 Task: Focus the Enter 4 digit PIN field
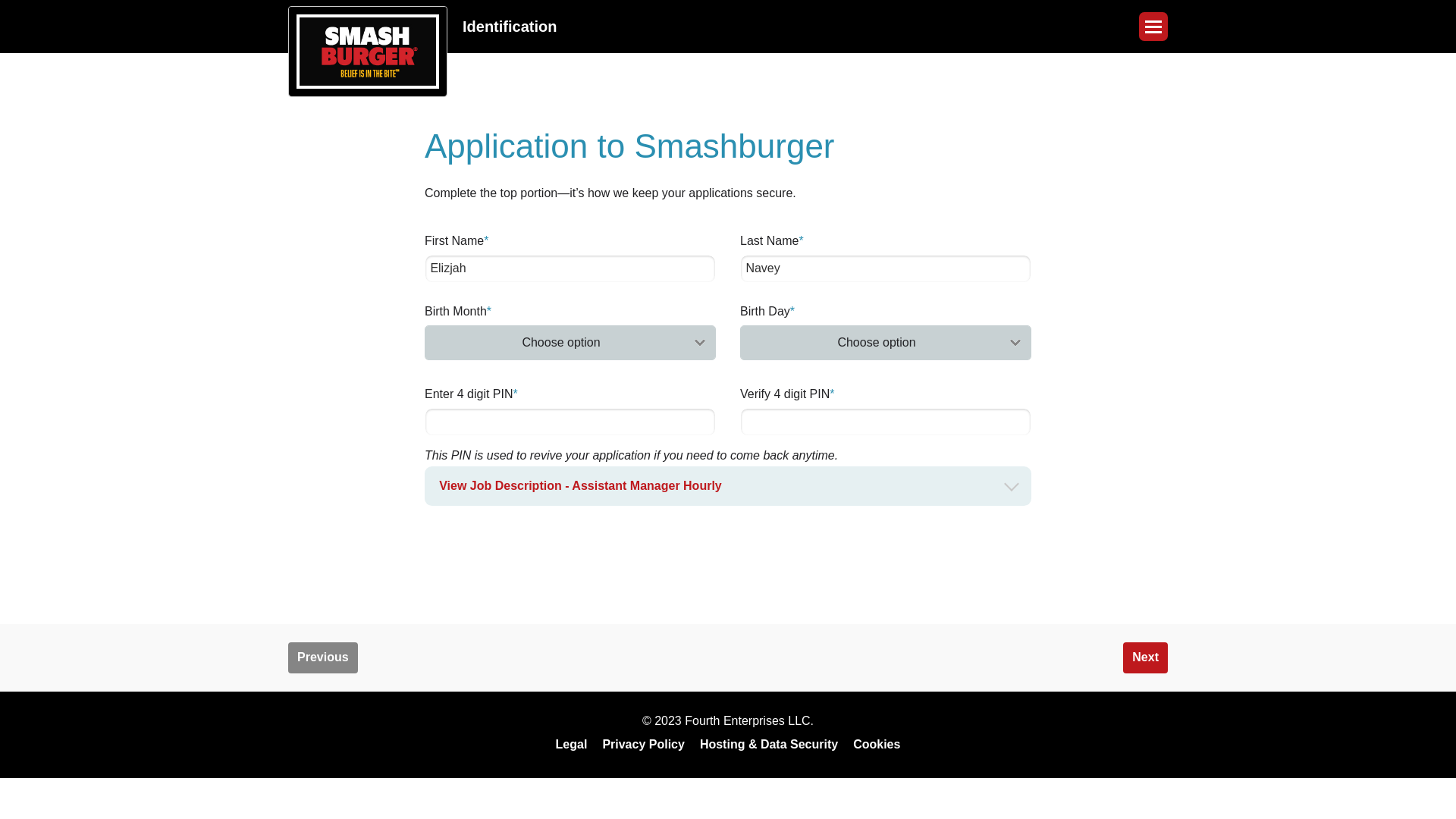point(570,422)
